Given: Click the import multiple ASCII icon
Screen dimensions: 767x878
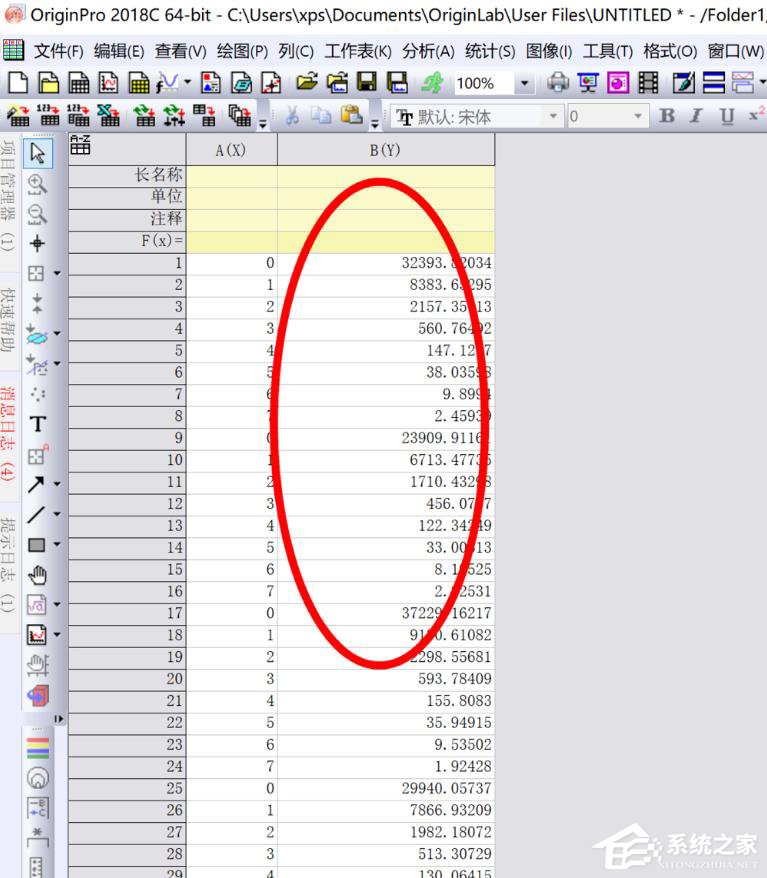Looking at the screenshot, I should (78, 116).
